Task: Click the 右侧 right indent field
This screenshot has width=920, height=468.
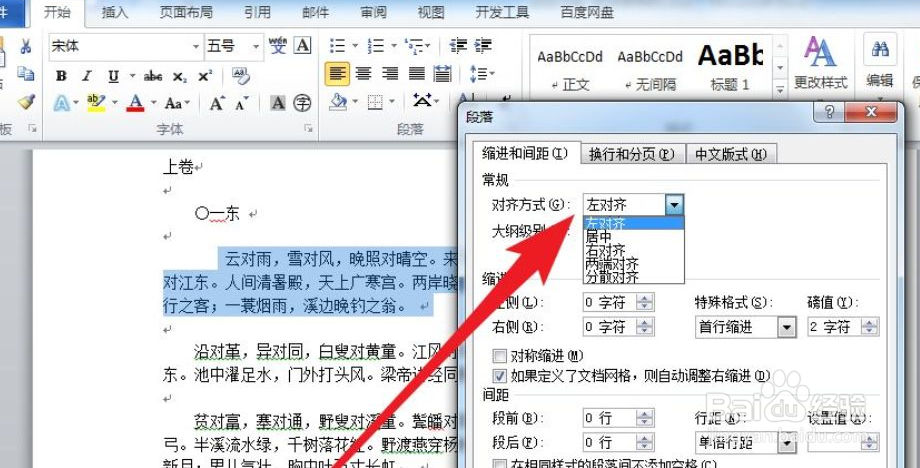Action: [618, 327]
